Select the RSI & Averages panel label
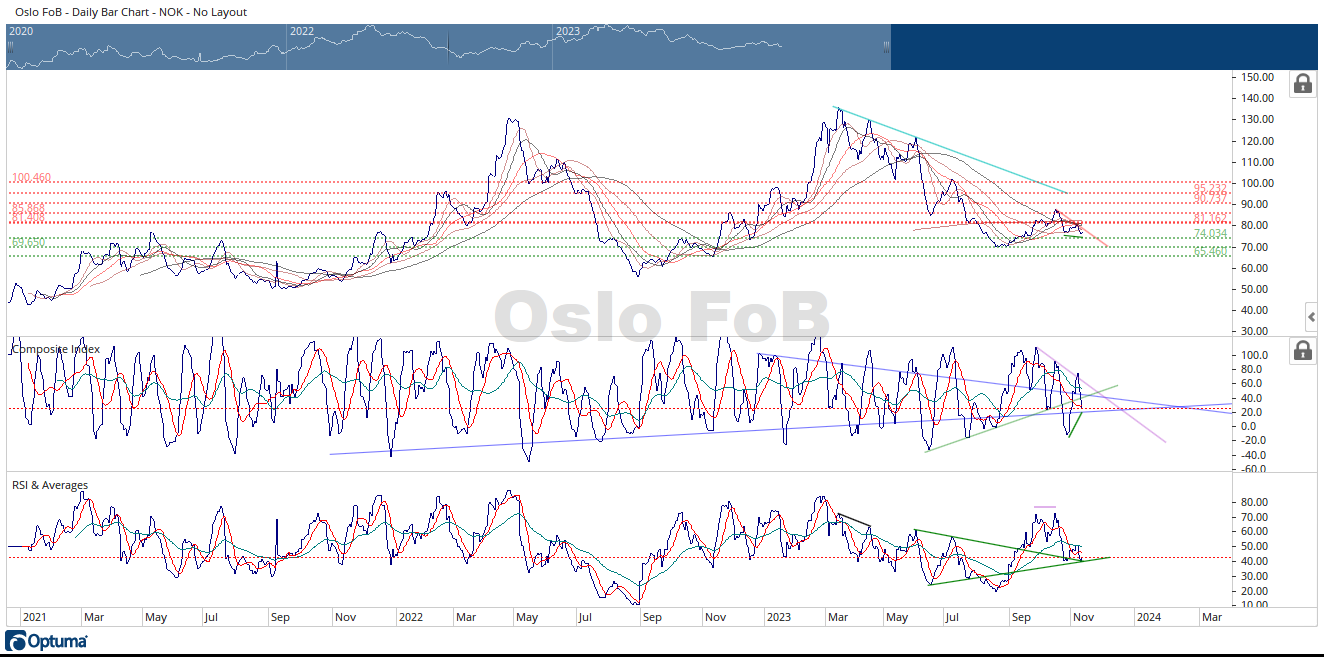This screenshot has height=657, width=1324. pos(49,485)
